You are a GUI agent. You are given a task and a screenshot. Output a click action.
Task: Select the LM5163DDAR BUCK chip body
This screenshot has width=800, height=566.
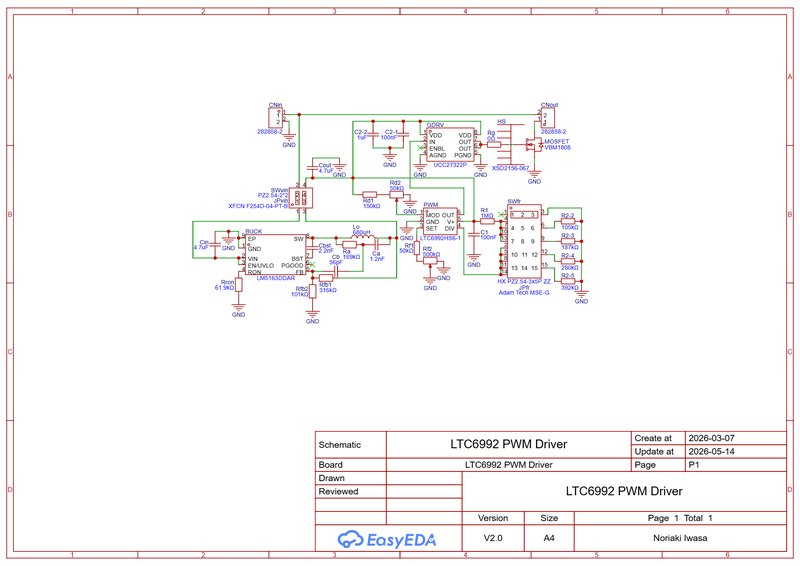[276, 255]
